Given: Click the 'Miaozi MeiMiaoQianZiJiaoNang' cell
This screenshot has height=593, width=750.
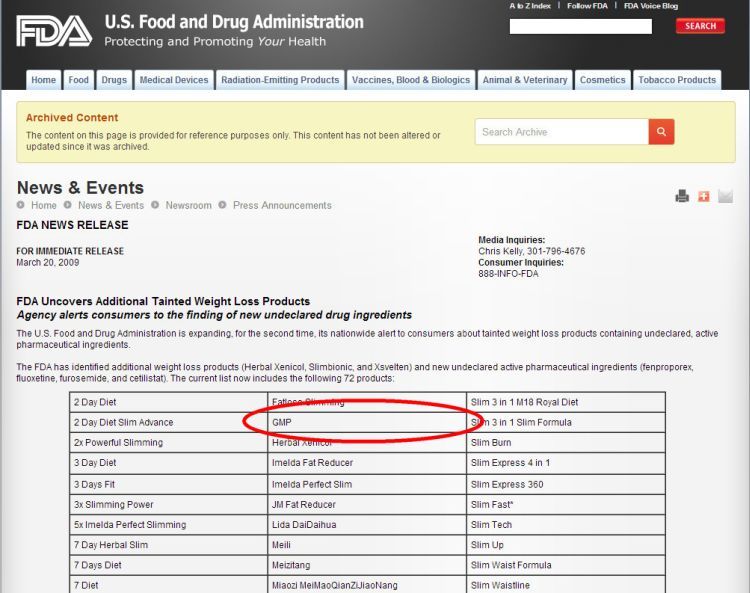Looking at the screenshot, I should point(367,584).
